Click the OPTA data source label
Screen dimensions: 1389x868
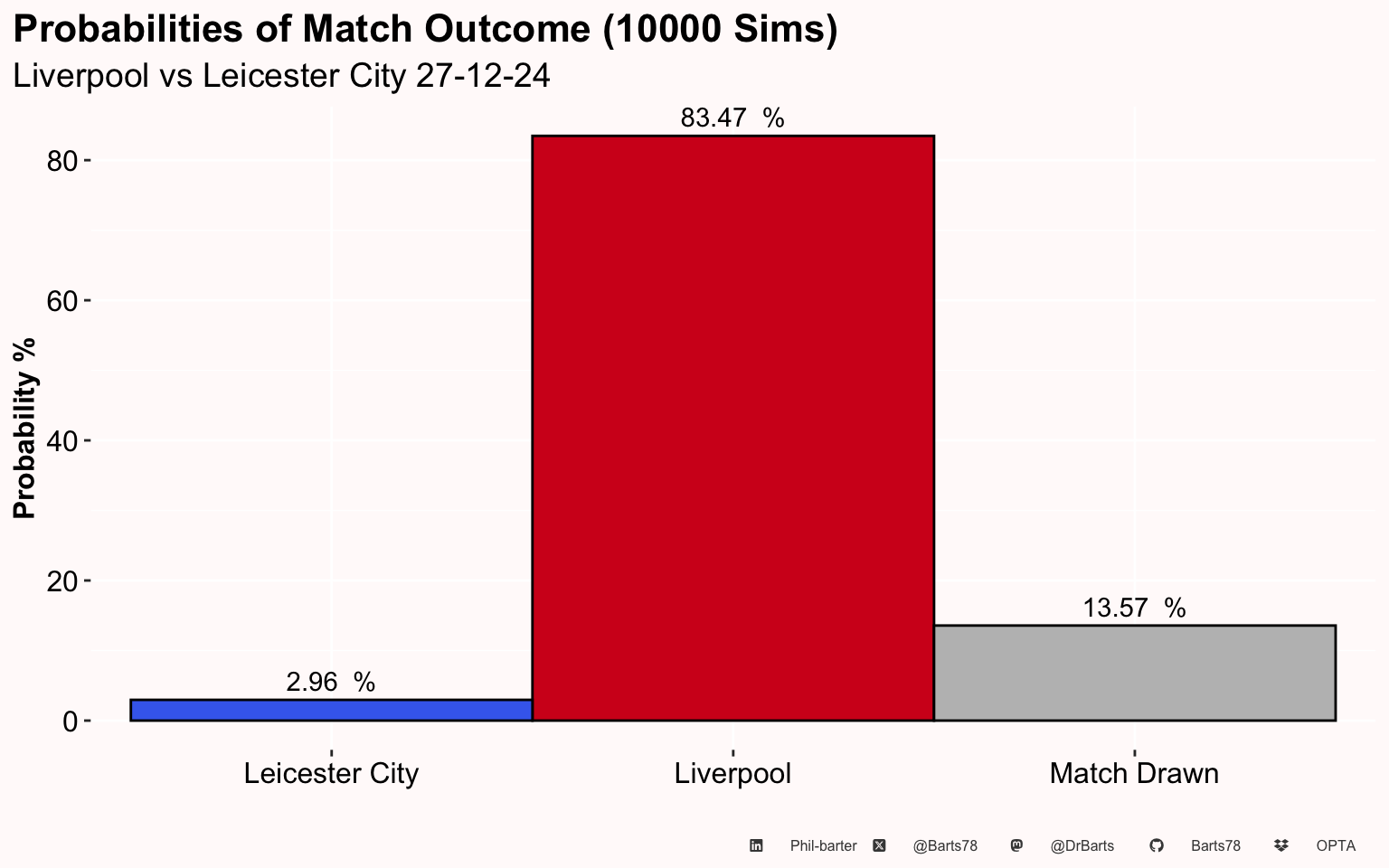click(1336, 846)
